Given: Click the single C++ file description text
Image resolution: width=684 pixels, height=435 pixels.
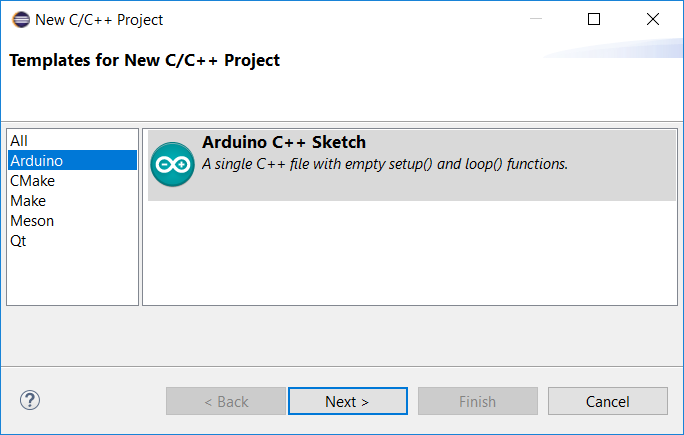Looking at the screenshot, I should 385,164.
